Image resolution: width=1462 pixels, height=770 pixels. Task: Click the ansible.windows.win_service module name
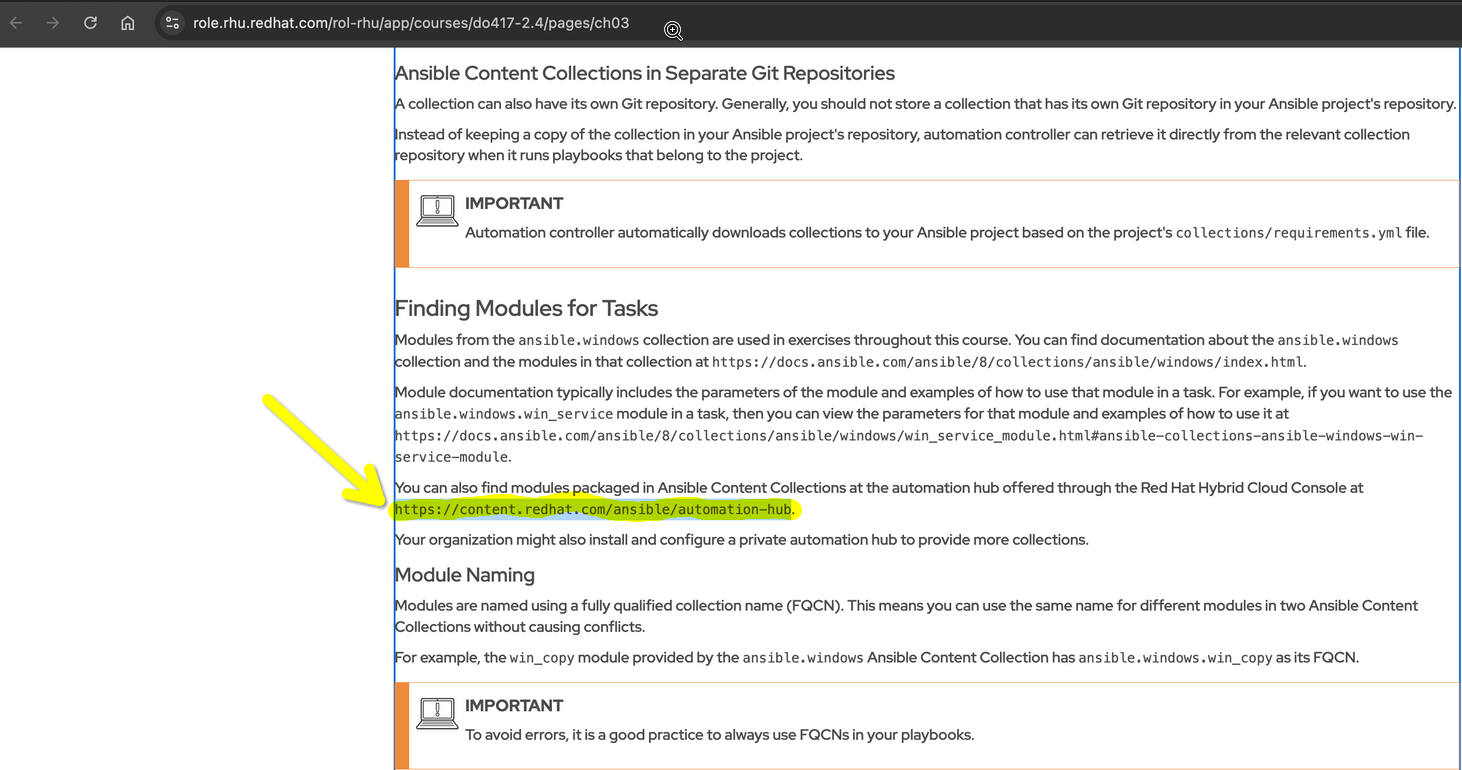pyautogui.click(x=503, y=414)
